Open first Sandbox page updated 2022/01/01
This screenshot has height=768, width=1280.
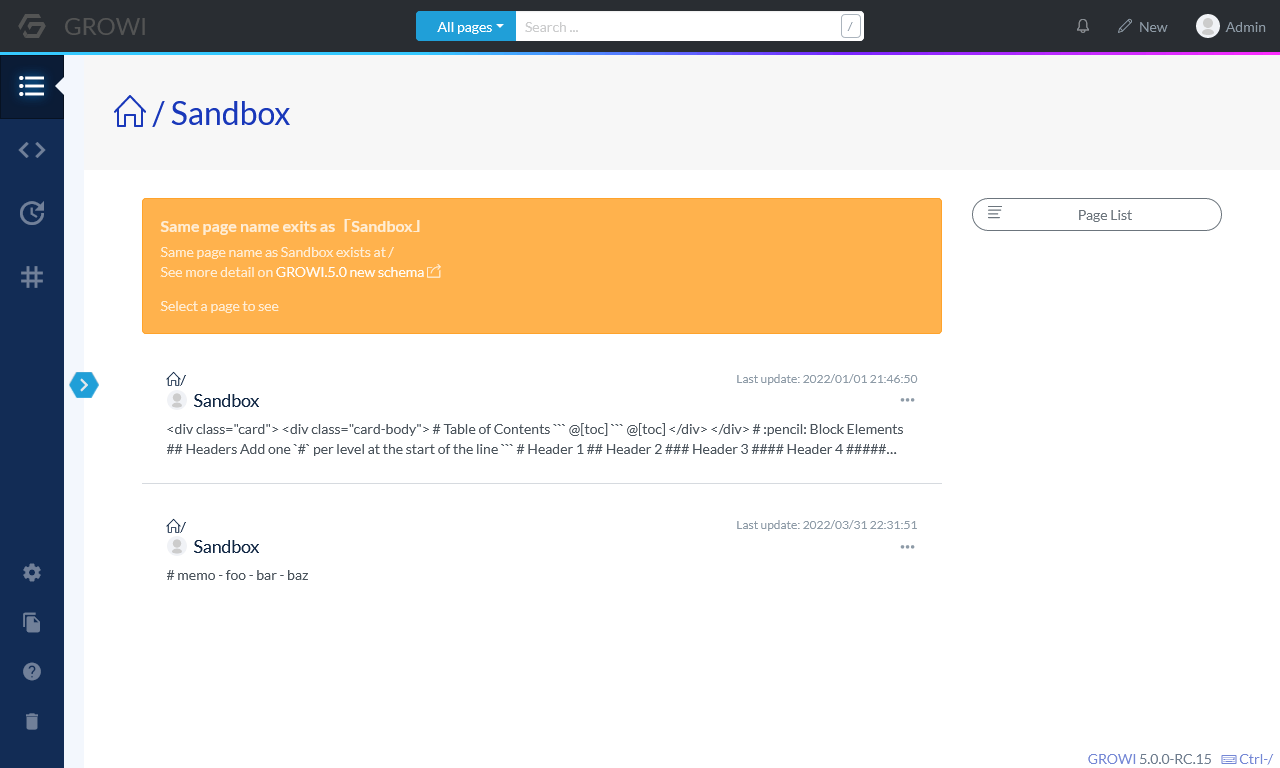(x=226, y=400)
